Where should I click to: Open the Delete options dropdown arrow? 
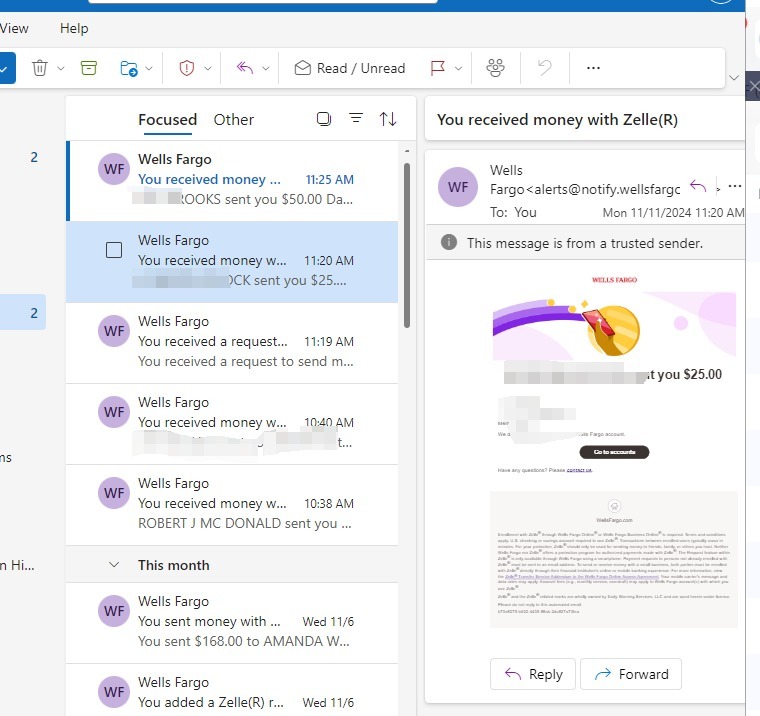pos(61,68)
